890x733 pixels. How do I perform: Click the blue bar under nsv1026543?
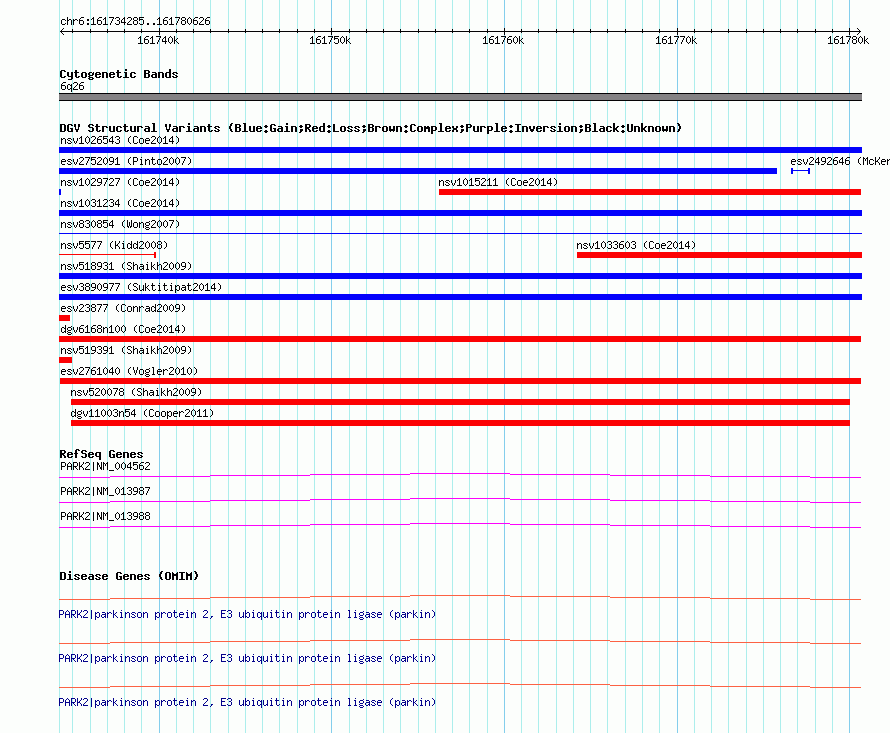(x=460, y=150)
